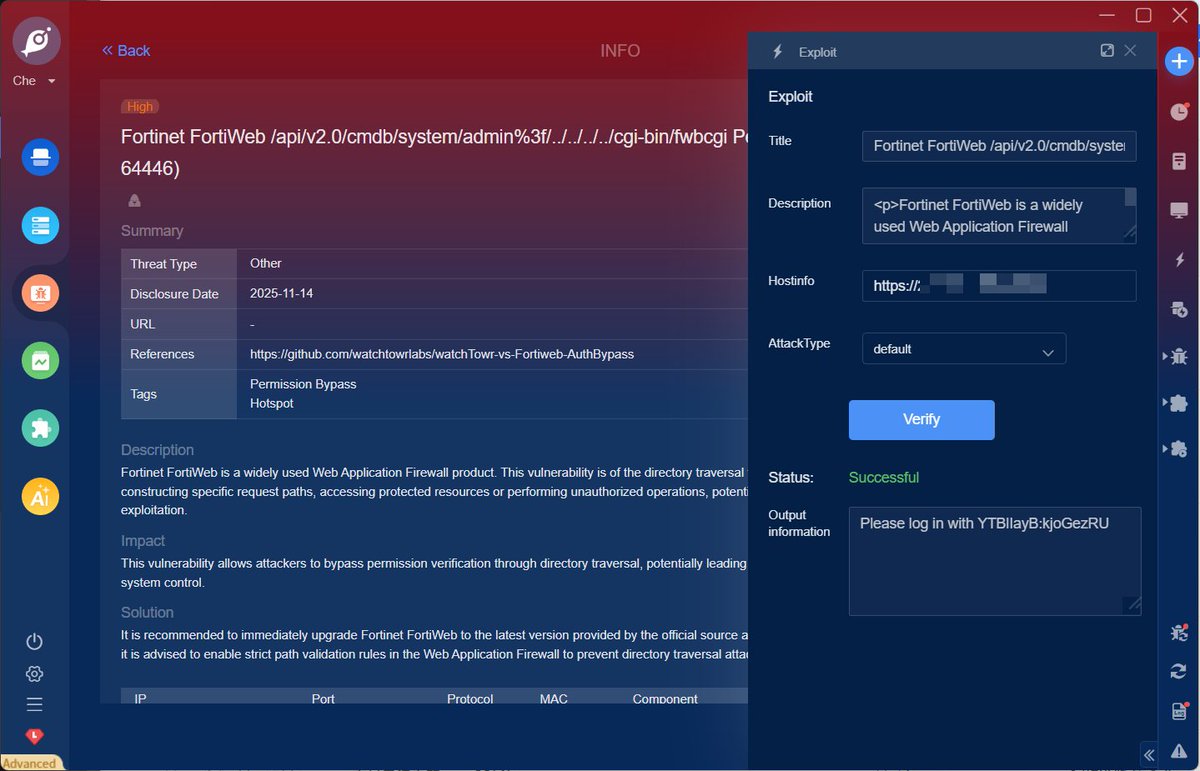Open the database add icon in right sidebar

pyautogui.click(x=1179, y=311)
